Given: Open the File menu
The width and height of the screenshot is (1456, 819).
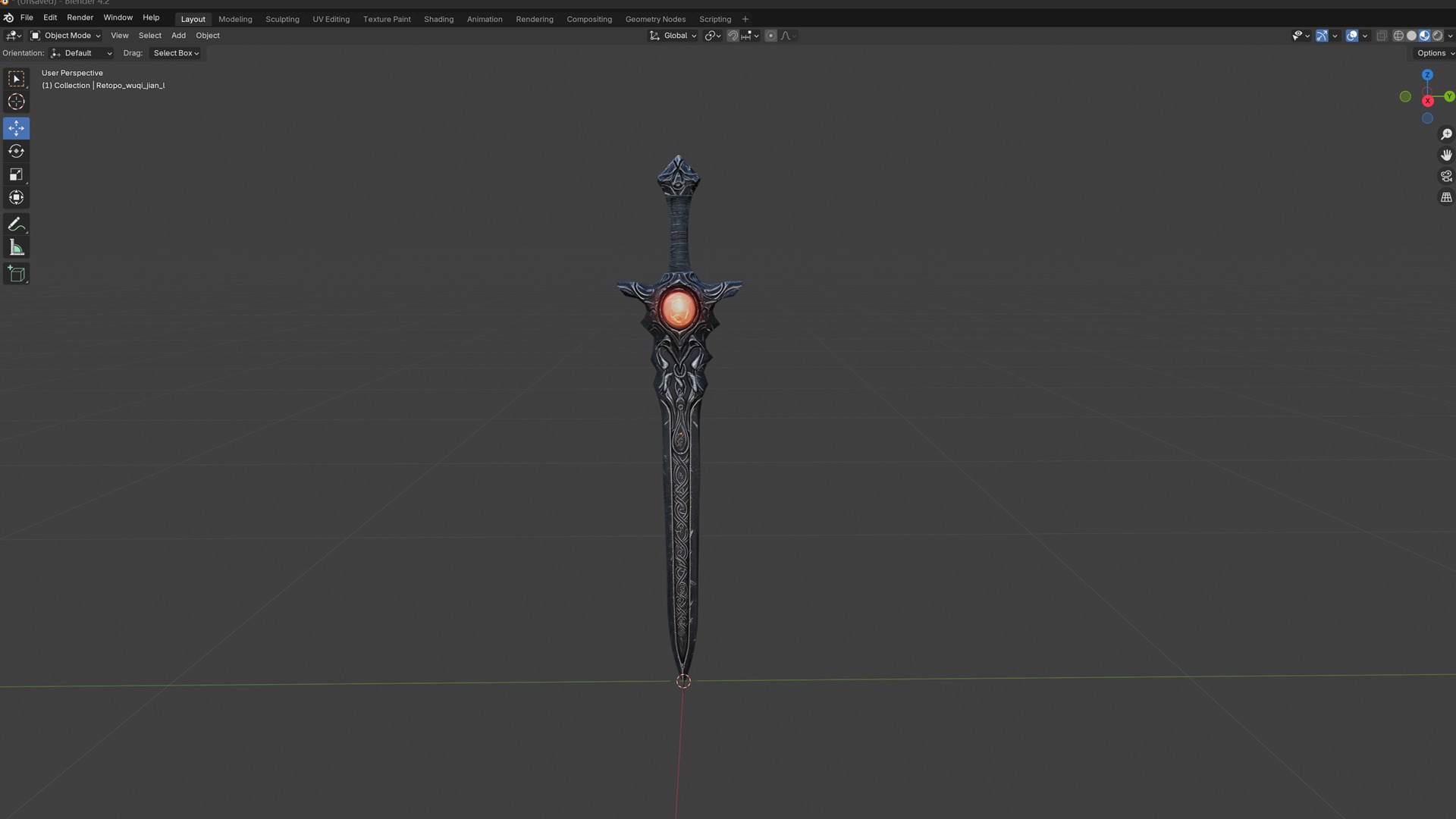Looking at the screenshot, I should pyautogui.click(x=27, y=17).
